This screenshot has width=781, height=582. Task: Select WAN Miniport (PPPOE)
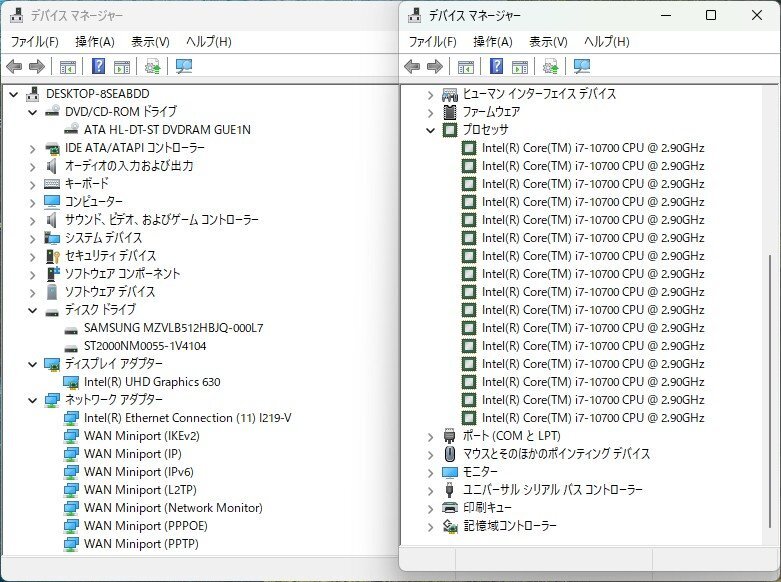tap(145, 526)
